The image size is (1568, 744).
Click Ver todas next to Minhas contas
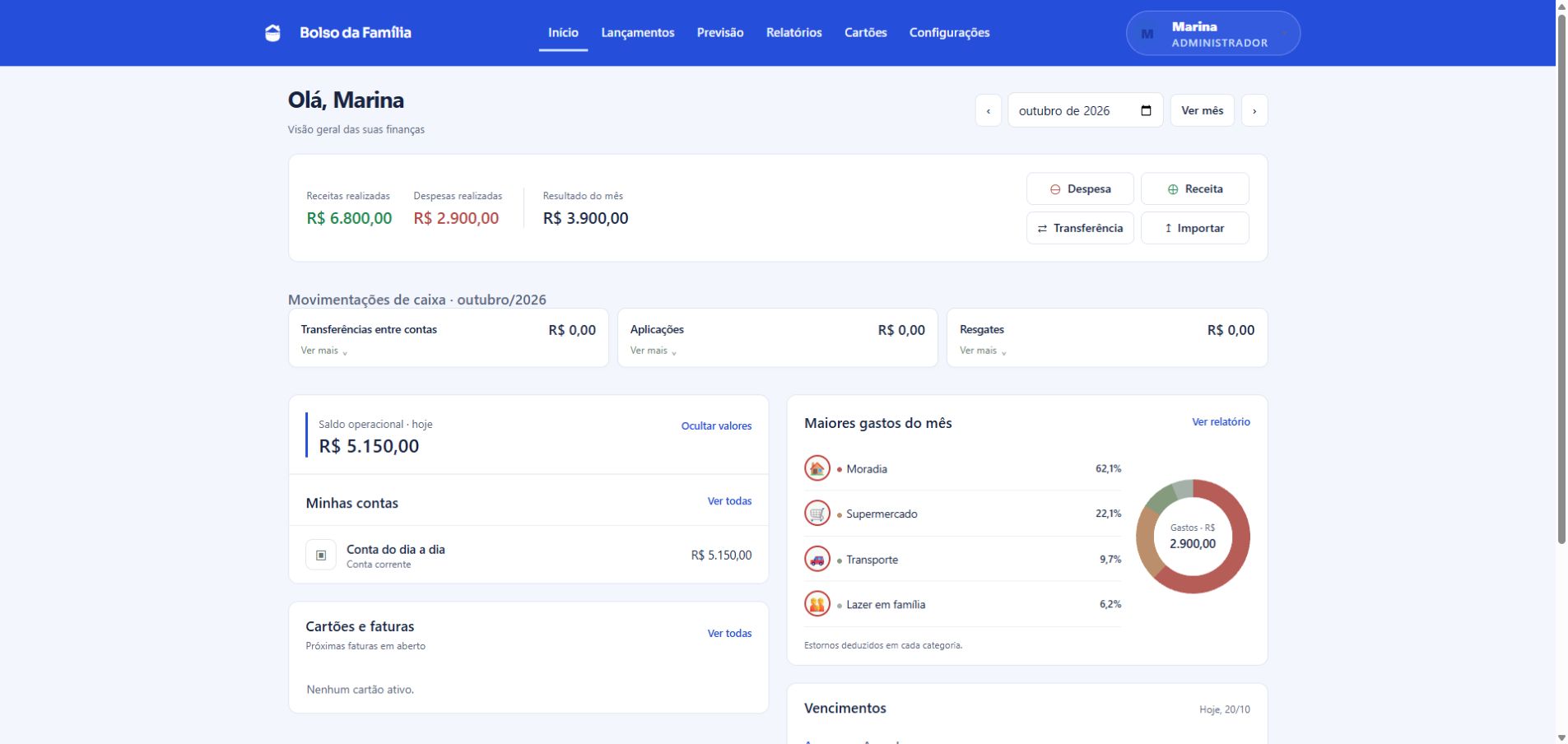[x=729, y=500]
